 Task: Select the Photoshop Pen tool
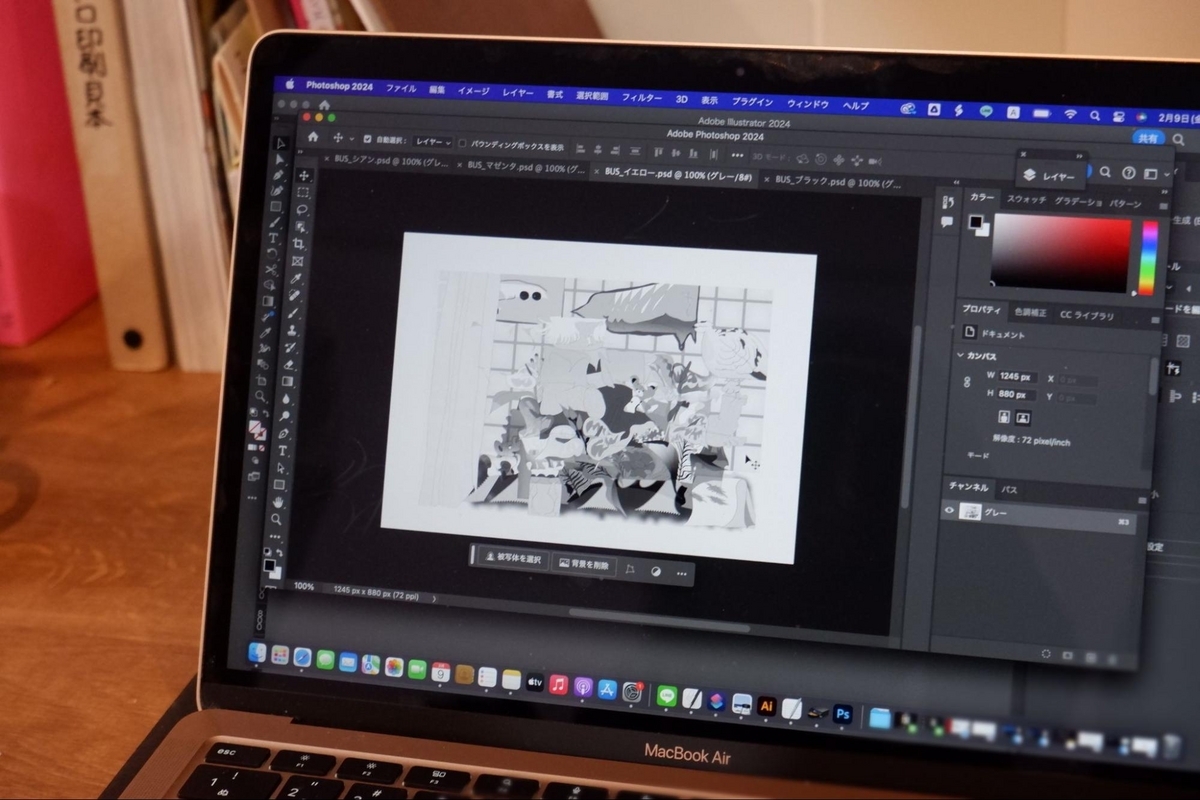click(284, 433)
